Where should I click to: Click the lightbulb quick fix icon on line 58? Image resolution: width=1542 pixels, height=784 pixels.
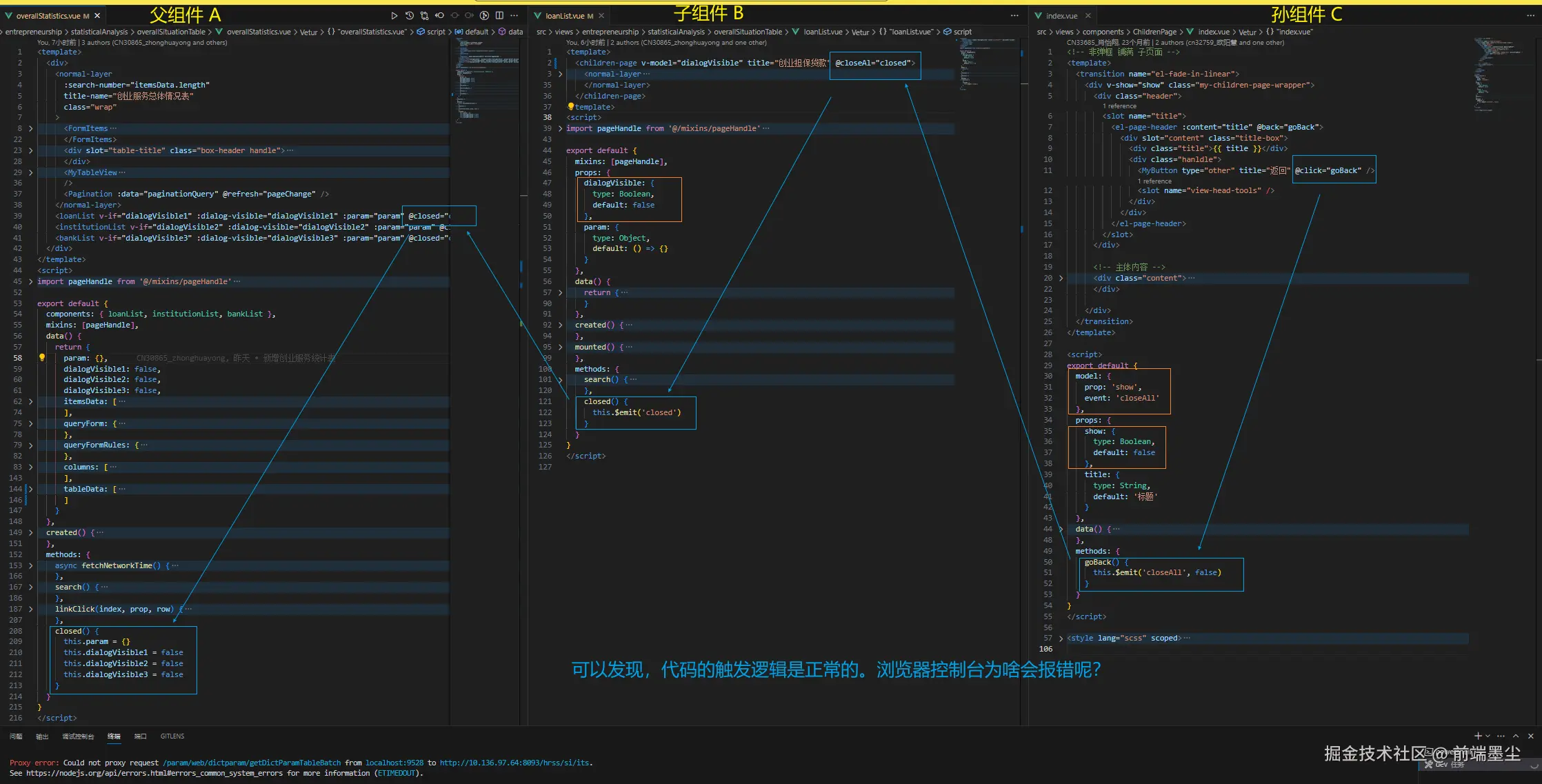coord(42,358)
